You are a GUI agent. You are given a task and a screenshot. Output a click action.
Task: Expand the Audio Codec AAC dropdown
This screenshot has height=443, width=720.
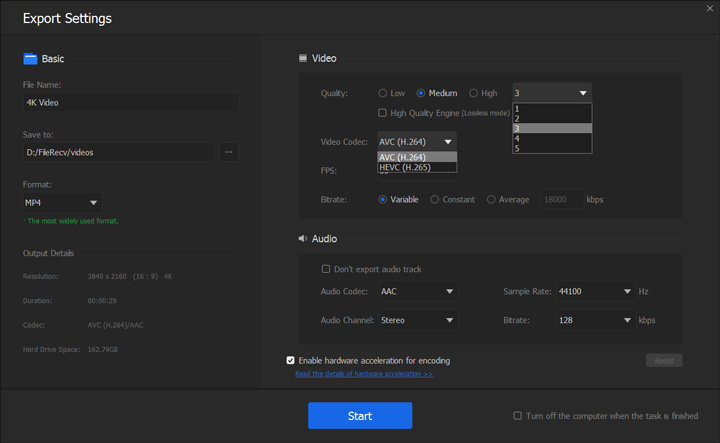(418, 292)
